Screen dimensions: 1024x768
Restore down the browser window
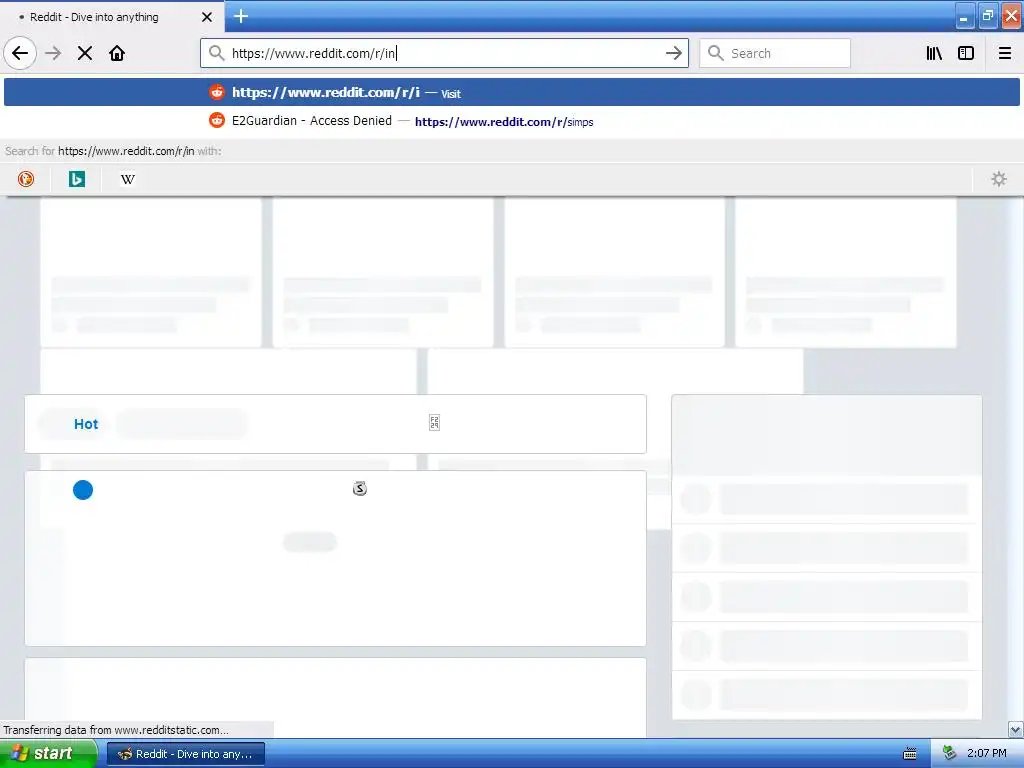point(988,16)
